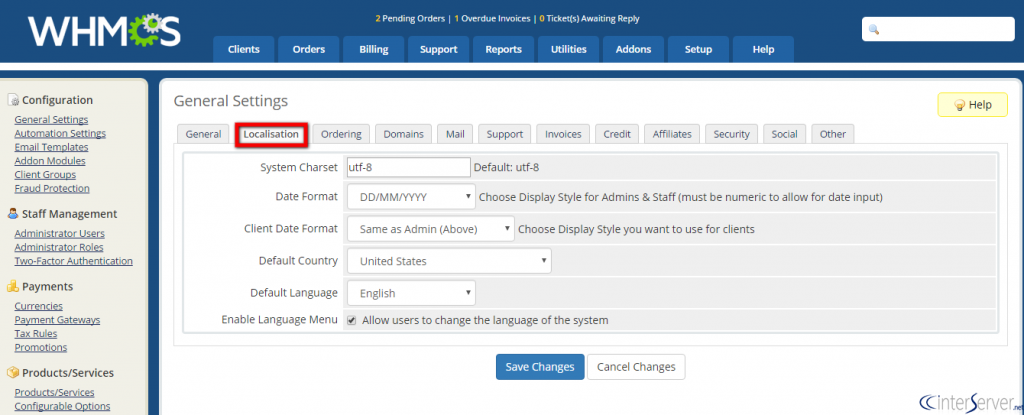Open the Clients menu
This screenshot has width=1024, height=415.
(x=244, y=49)
